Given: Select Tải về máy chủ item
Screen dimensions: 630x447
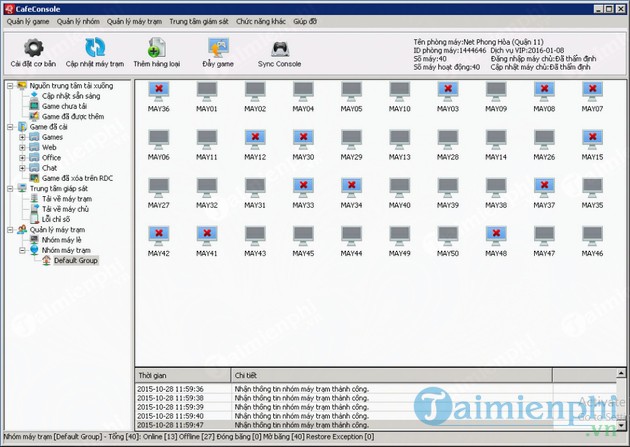Looking at the screenshot, I should click(65, 209).
